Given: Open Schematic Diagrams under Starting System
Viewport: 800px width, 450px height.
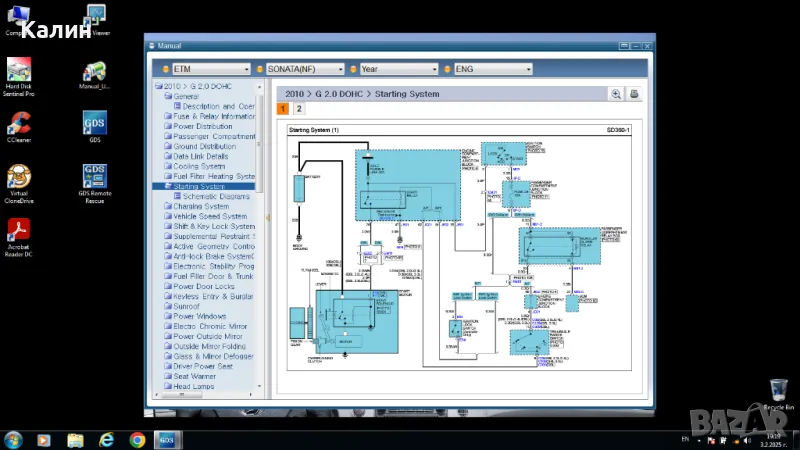Looking at the screenshot, I should point(217,196).
